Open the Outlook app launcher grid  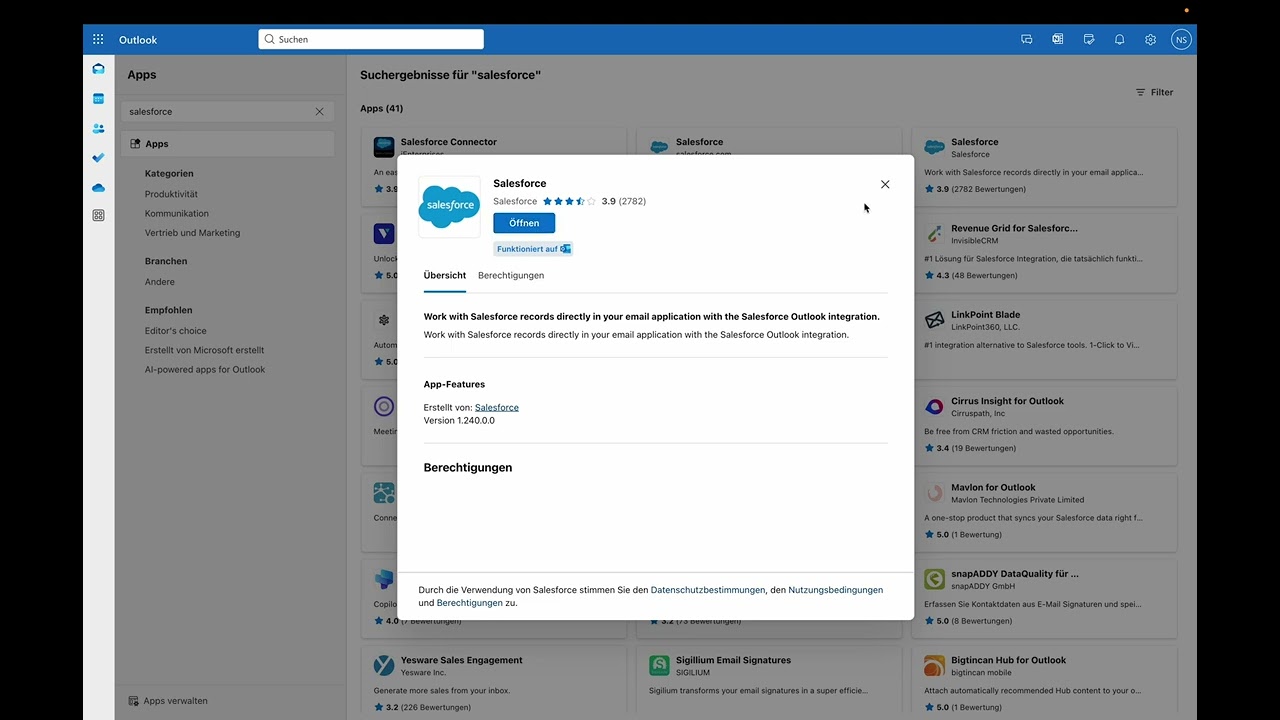point(98,39)
